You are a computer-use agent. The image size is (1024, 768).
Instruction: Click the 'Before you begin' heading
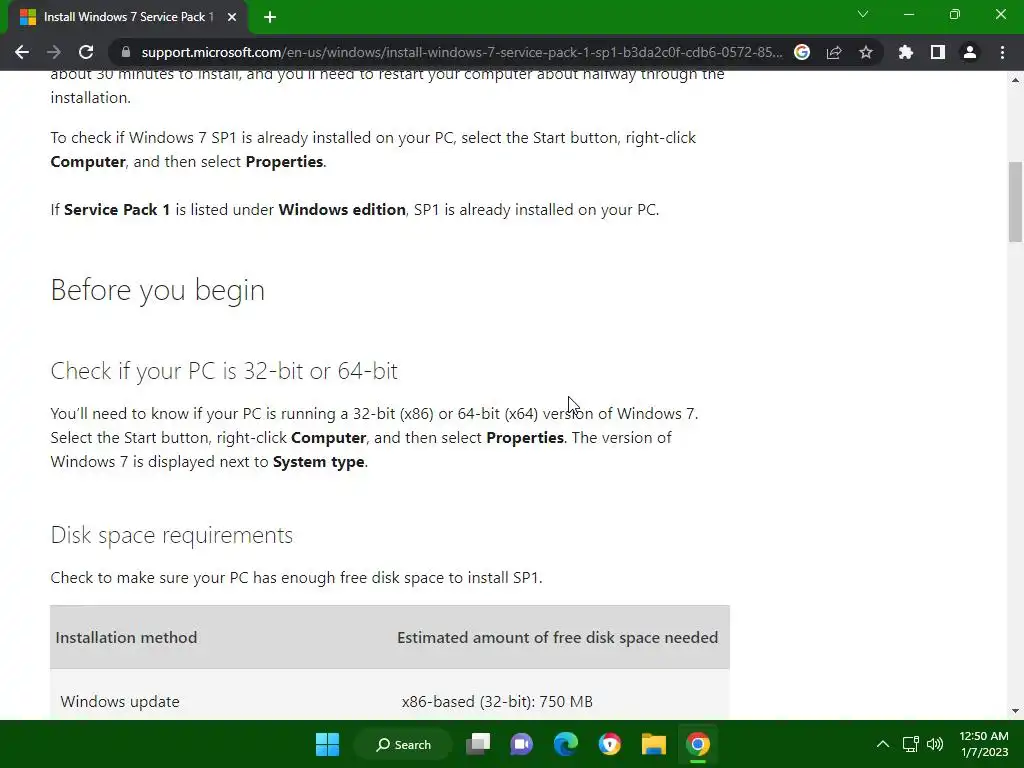tap(157, 290)
